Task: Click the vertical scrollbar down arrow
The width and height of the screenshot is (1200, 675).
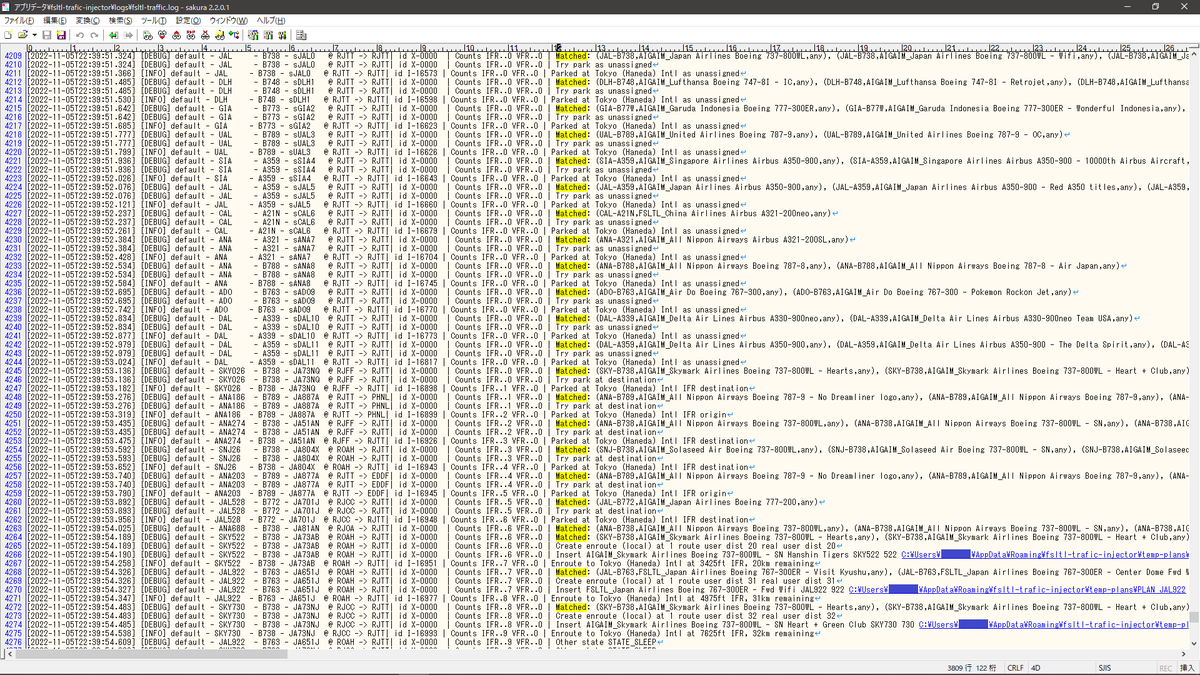Action: click(1194, 643)
